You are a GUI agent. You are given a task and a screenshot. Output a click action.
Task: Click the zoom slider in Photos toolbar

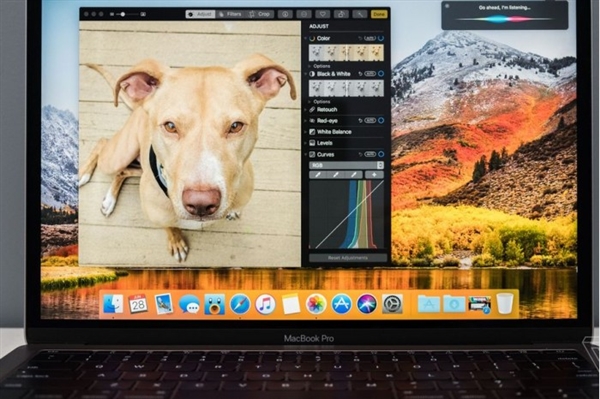pos(127,14)
